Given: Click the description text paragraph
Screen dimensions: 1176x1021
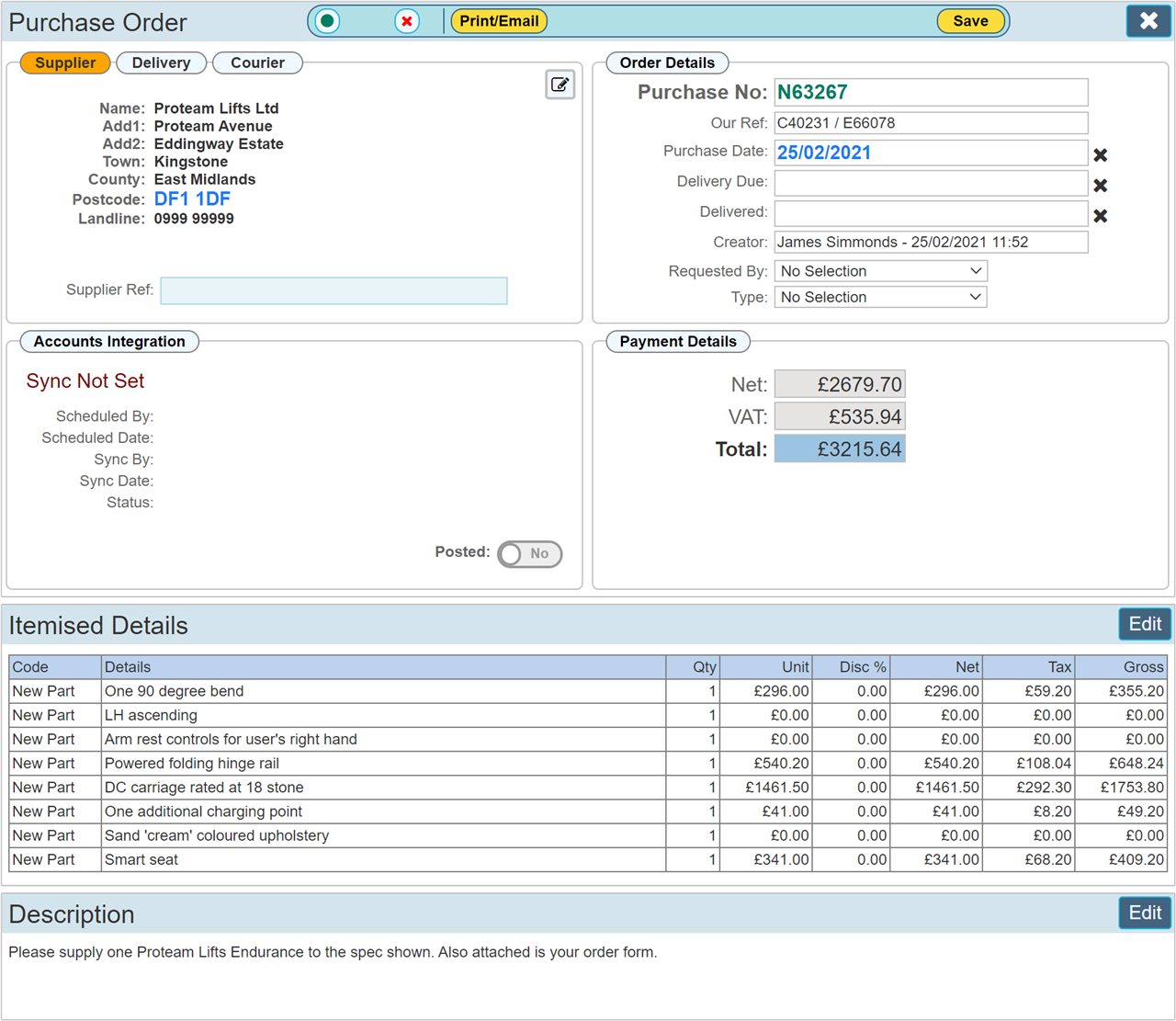Looking at the screenshot, I should click(x=333, y=952).
